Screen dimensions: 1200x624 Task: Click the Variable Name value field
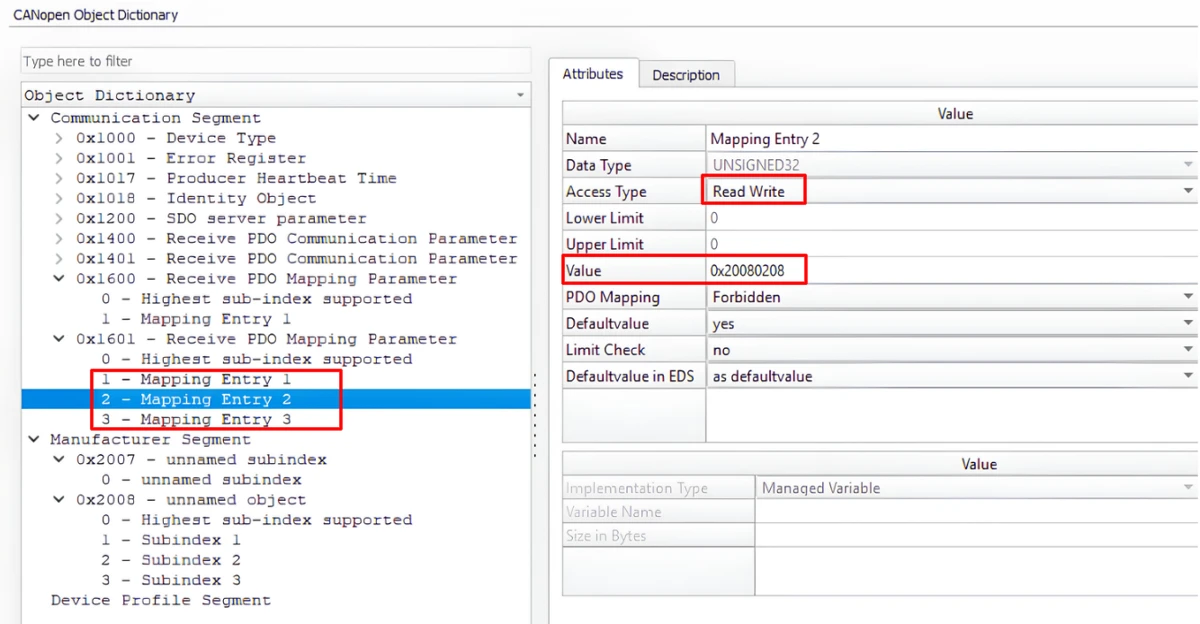[x=976, y=512]
